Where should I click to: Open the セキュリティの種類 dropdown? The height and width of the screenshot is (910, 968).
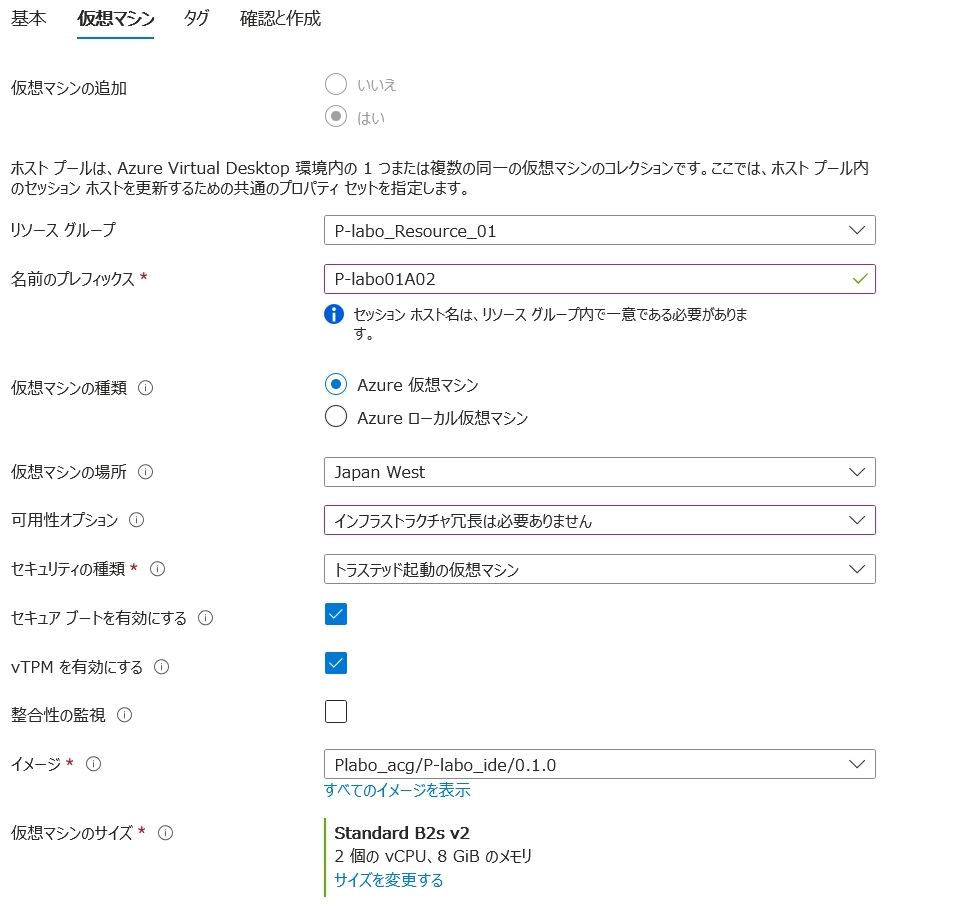[x=599, y=569]
